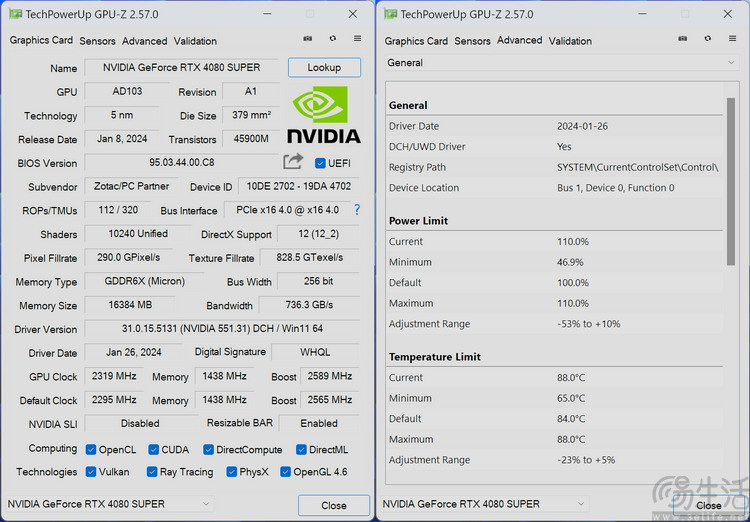This screenshot has width=750, height=522.
Task: Click the Texture Fillrate field 828.5 GTexel/s
Action: pyautogui.click(x=310, y=257)
